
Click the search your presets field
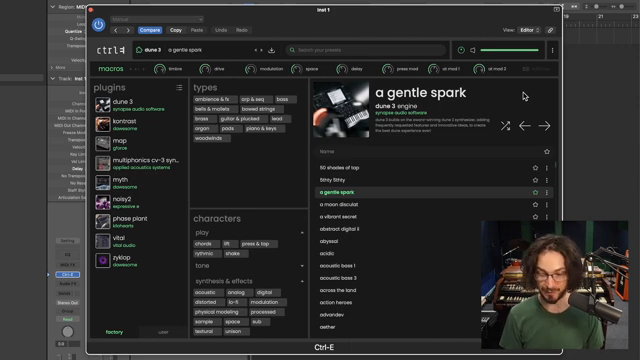[x=366, y=50]
